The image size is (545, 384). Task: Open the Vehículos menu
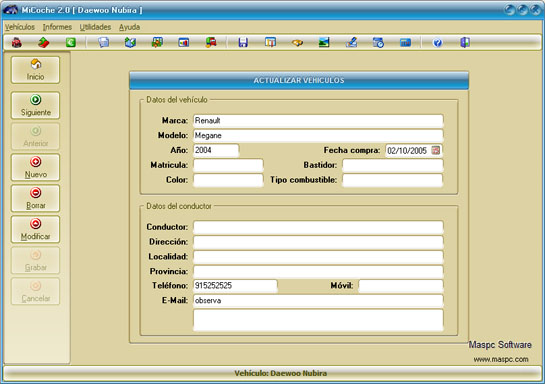[x=20, y=27]
